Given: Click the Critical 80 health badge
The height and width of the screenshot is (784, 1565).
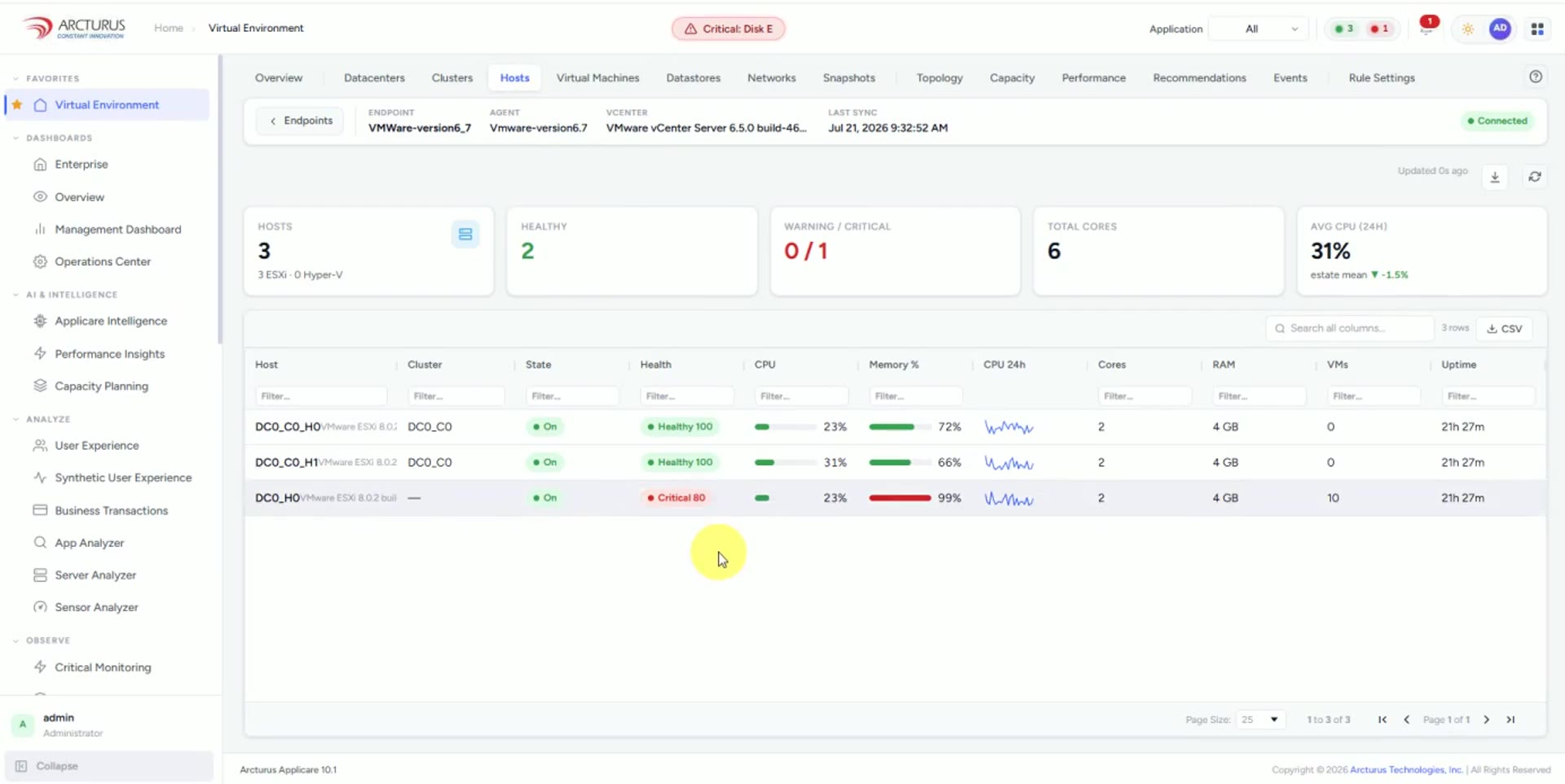Looking at the screenshot, I should (x=676, y=498).
